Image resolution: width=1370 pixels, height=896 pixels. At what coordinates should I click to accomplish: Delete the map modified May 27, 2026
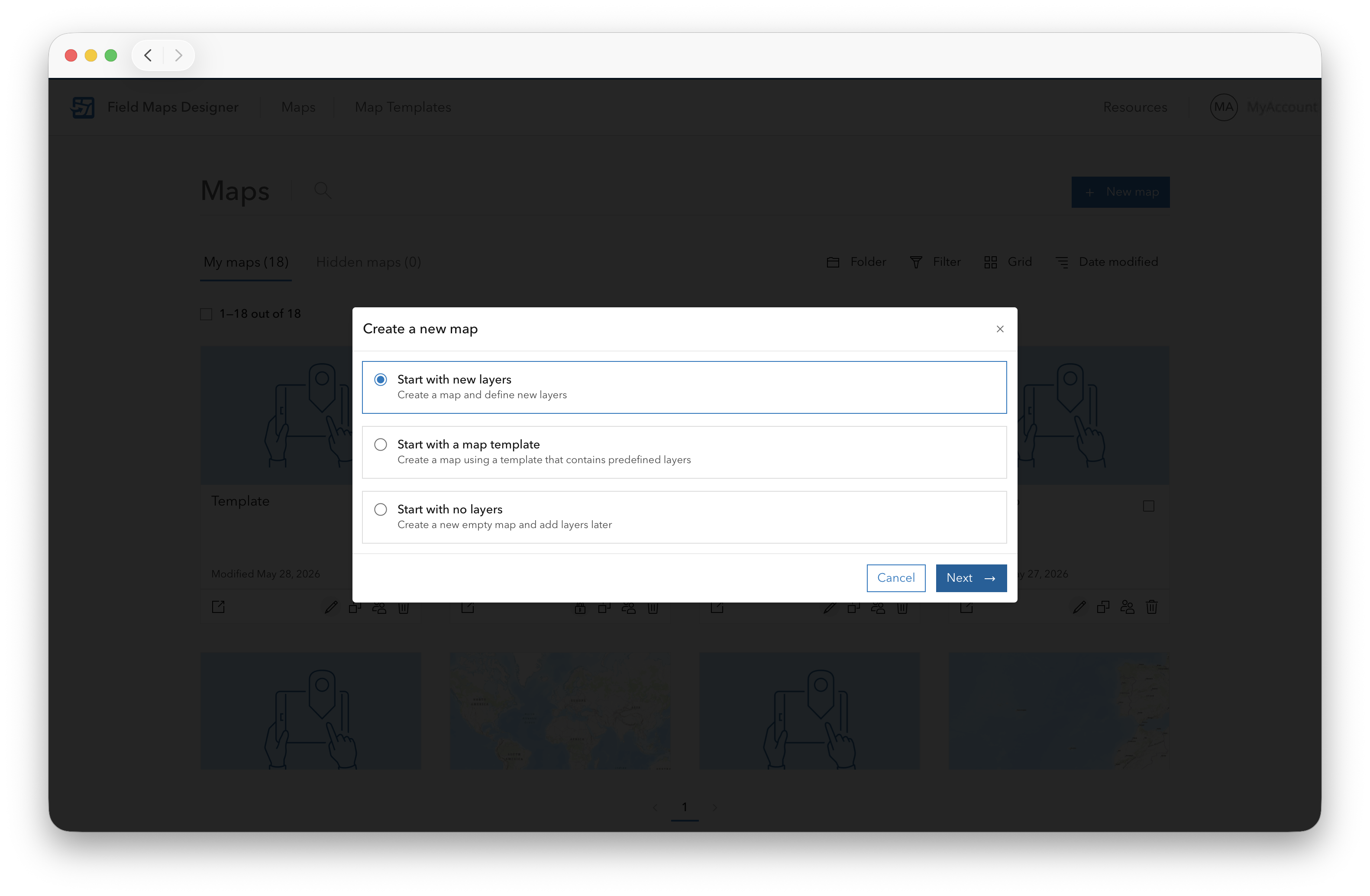pyautogui.click(x=1152, y=606)
